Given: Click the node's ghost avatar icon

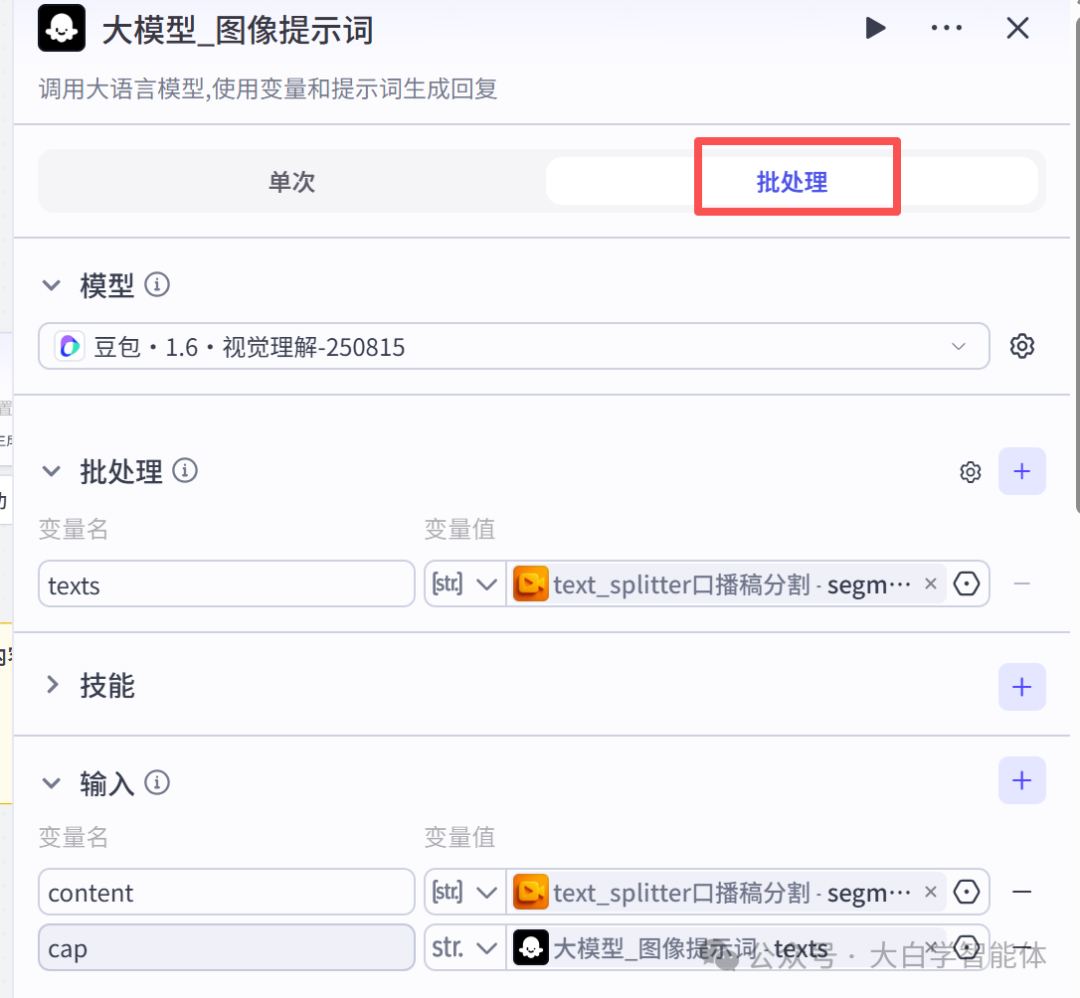Looking at the screenshot, I should click(62, 28).
